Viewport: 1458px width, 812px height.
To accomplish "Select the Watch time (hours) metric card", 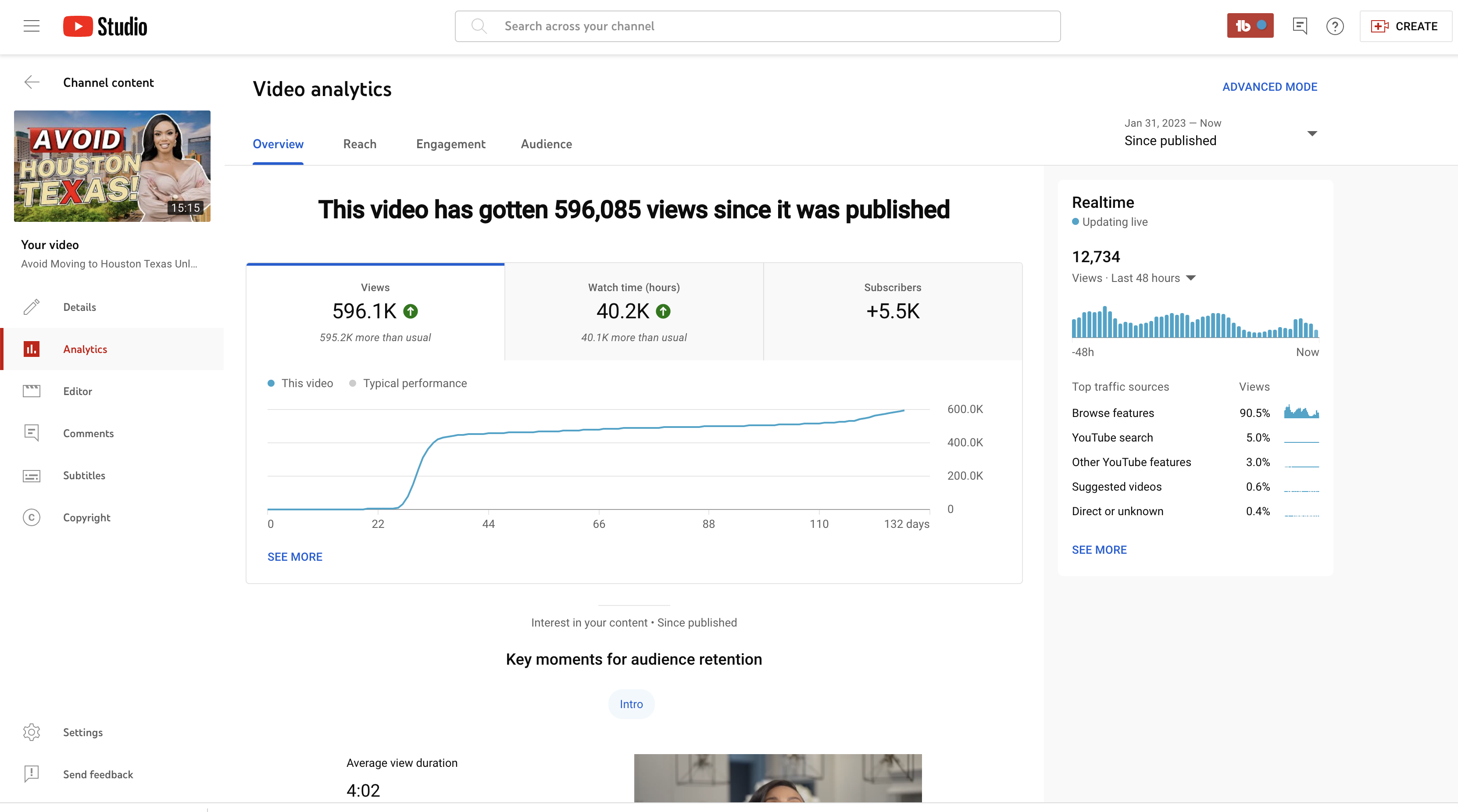I will coord(634,311).
